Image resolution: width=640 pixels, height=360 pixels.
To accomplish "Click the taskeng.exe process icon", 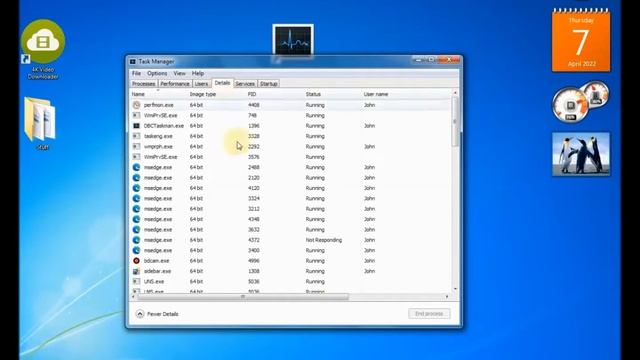I will pos(136,136).
